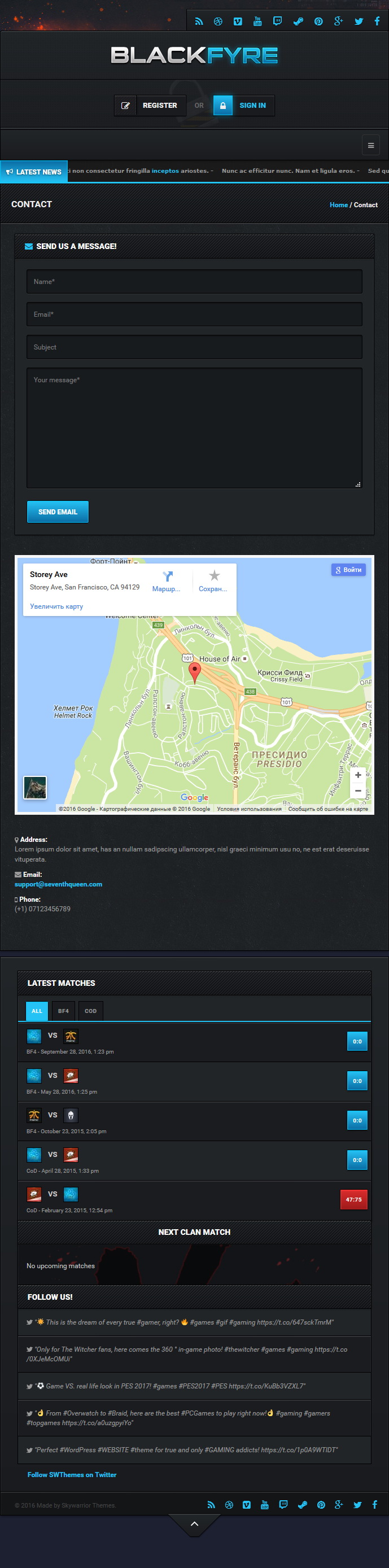Viewport: 389px width, 1568px height.
Task: Open the Google+ icon in the top bar
Action: click(x=339, y=21)
